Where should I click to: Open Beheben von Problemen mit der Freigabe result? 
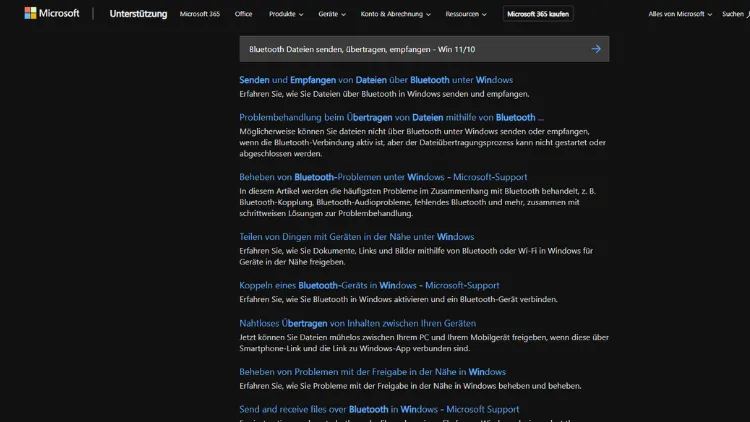372,372
